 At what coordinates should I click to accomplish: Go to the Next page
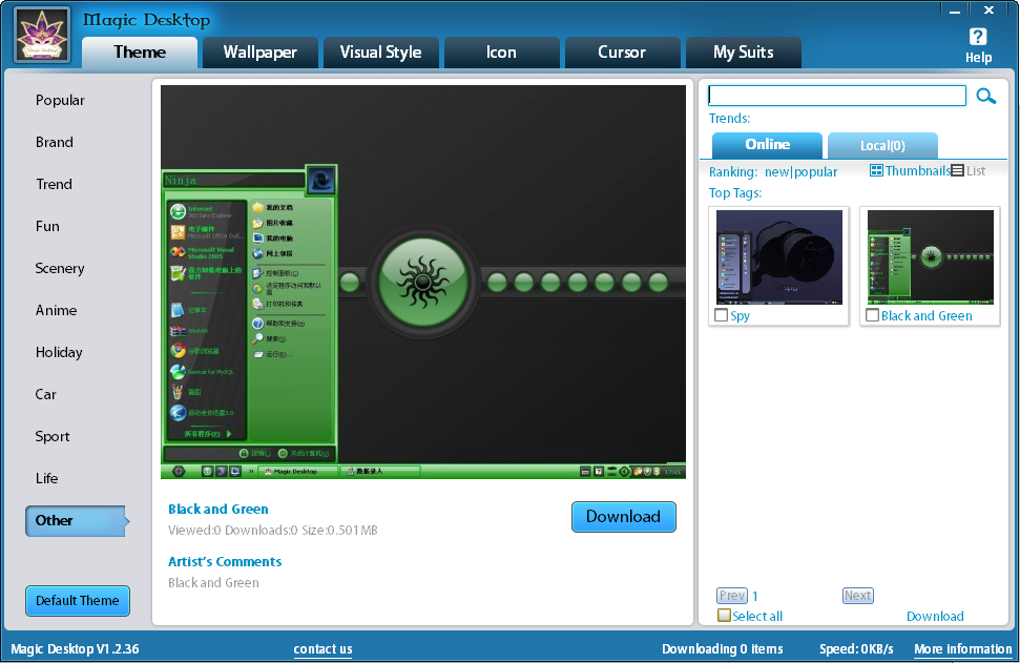tap(857, 595)
